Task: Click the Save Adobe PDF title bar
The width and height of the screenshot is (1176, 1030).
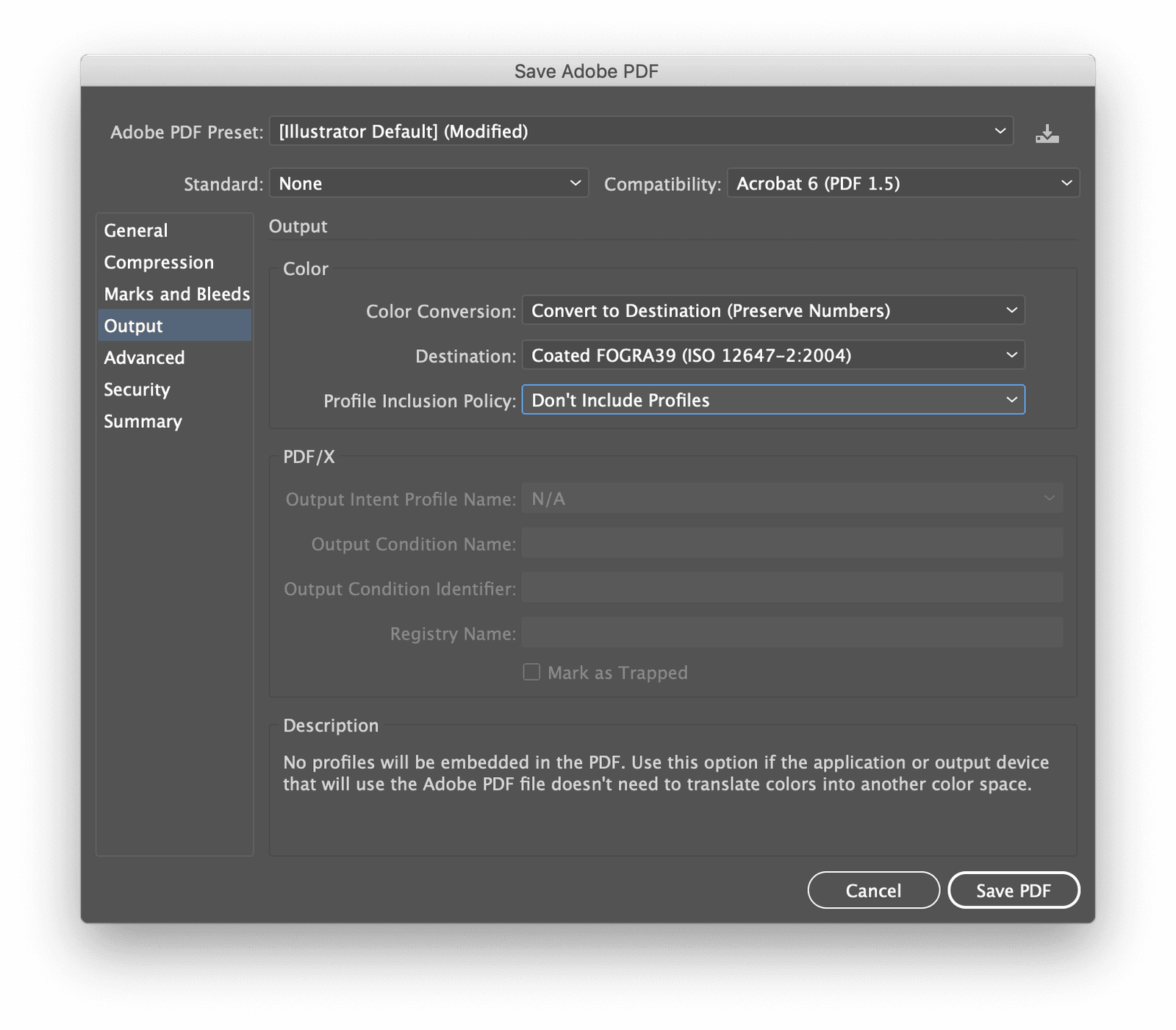Action: [x=587, y=71]
